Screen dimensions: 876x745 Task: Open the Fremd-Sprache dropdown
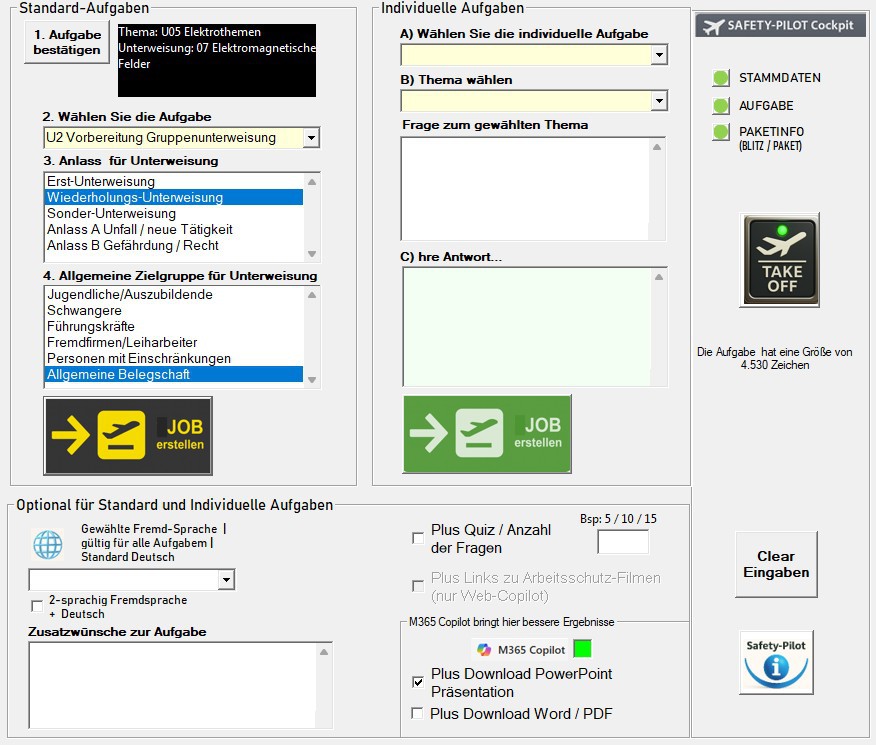pos(226,580)
